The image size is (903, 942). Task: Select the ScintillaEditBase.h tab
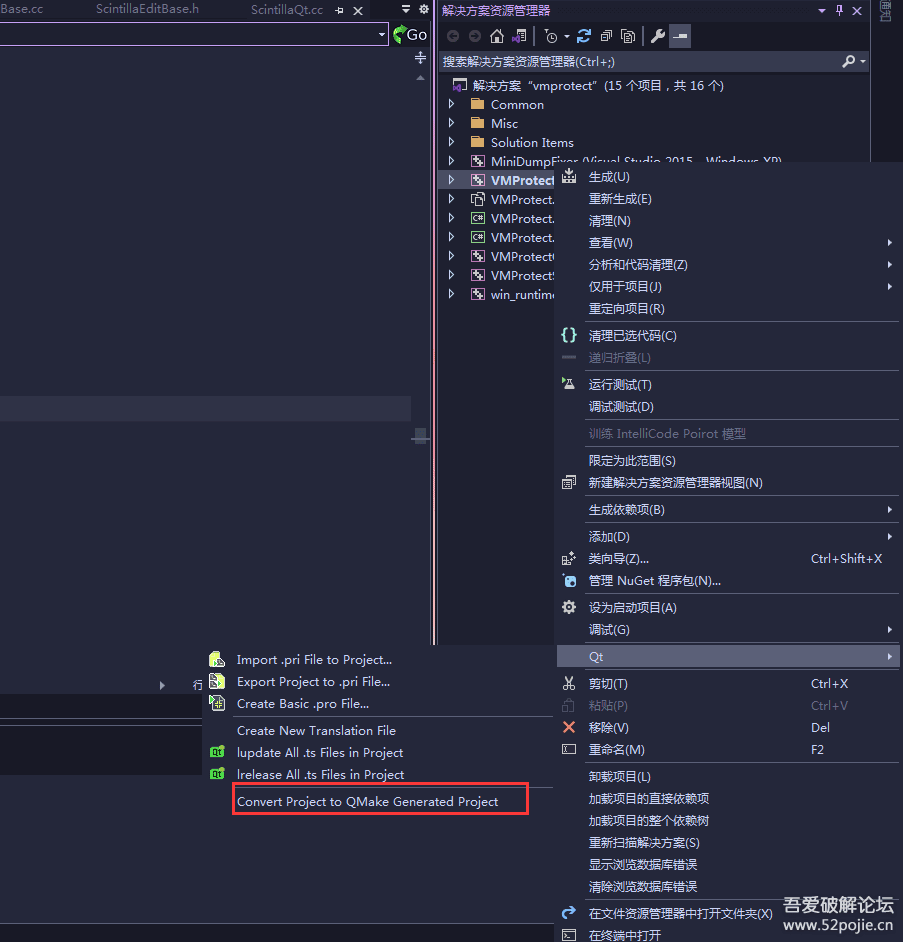(147, 9)
